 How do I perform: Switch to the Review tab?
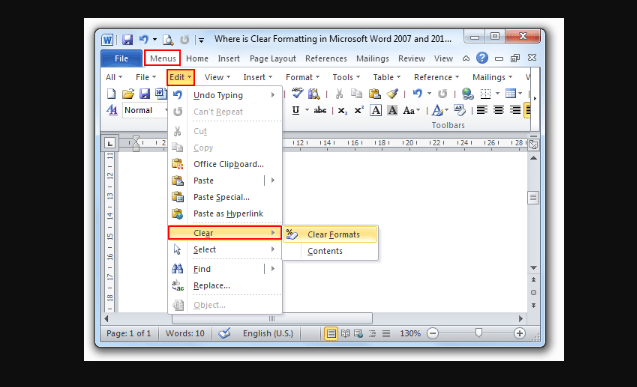[x=412, y=58]
